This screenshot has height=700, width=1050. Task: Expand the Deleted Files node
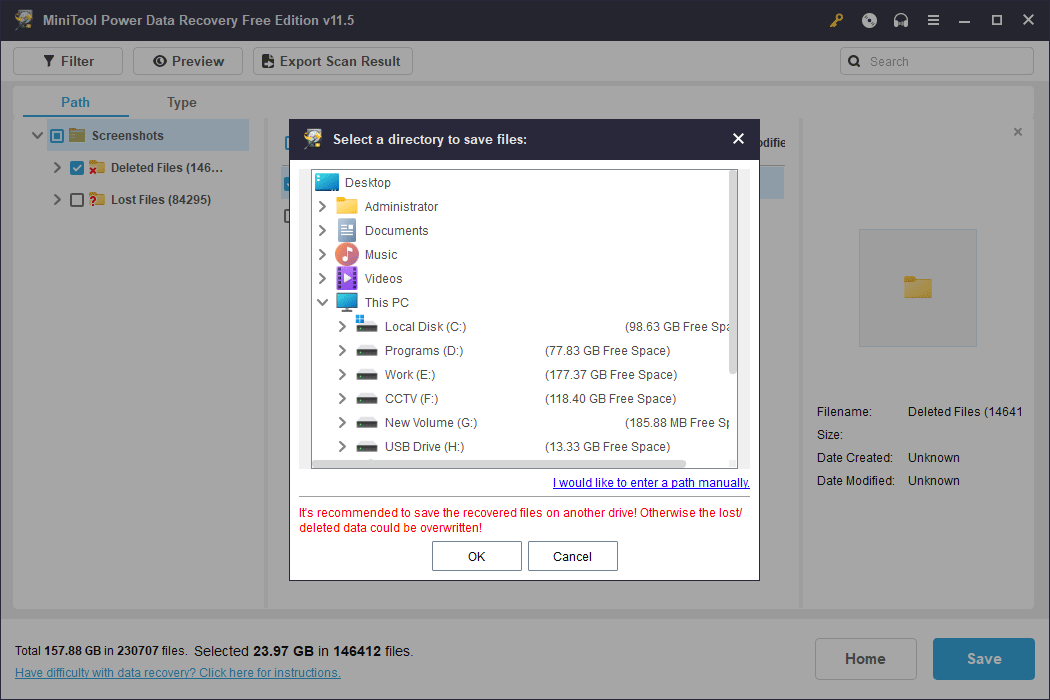[x=57, y=167]
